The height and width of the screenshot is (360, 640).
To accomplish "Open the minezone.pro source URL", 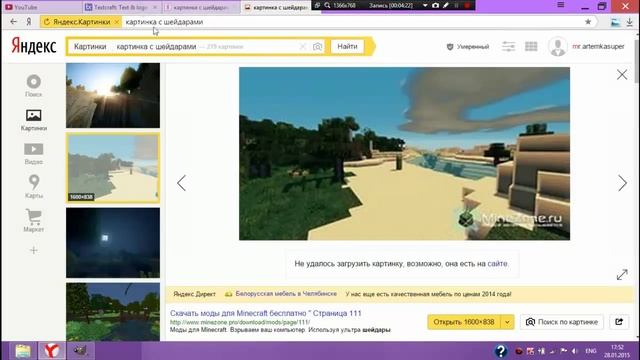I will [x=240, y=322].
